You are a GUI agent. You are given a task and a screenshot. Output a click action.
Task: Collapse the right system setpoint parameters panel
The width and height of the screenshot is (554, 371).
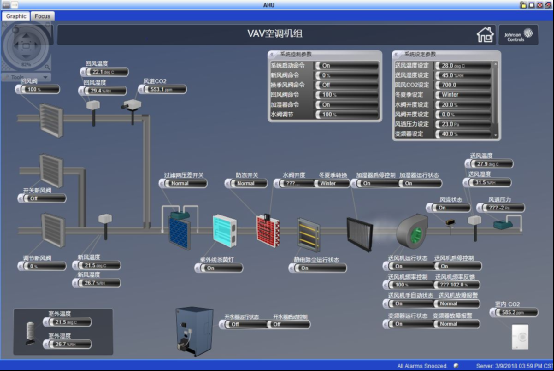[396, 54]
